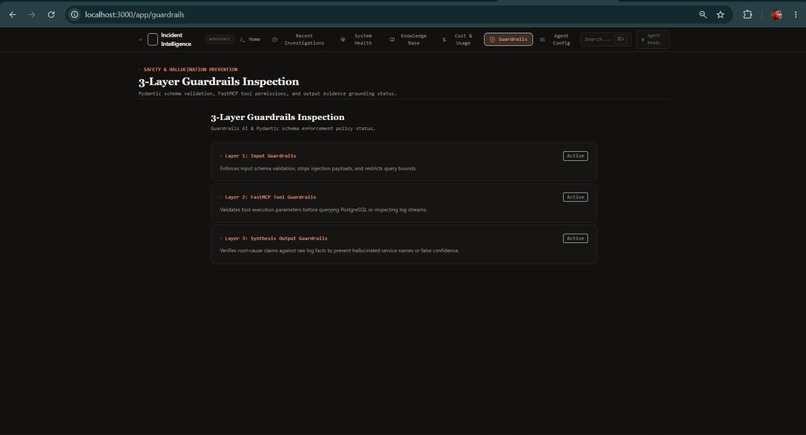Open the browser zoom magnifier icon
806x435 pixels.
[x=703, y=14]
